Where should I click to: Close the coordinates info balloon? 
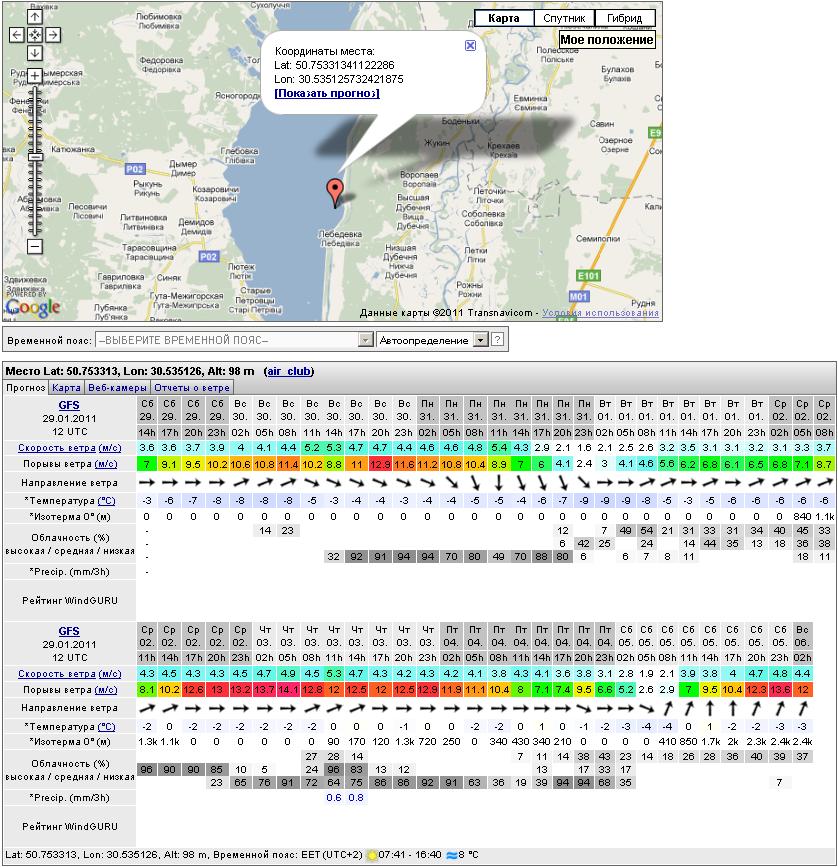(x=471, y=45)
